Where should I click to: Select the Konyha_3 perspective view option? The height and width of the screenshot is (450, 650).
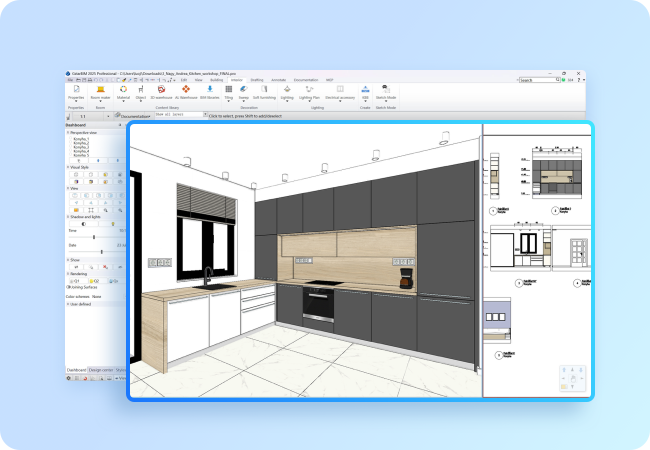tap(81, 148)
